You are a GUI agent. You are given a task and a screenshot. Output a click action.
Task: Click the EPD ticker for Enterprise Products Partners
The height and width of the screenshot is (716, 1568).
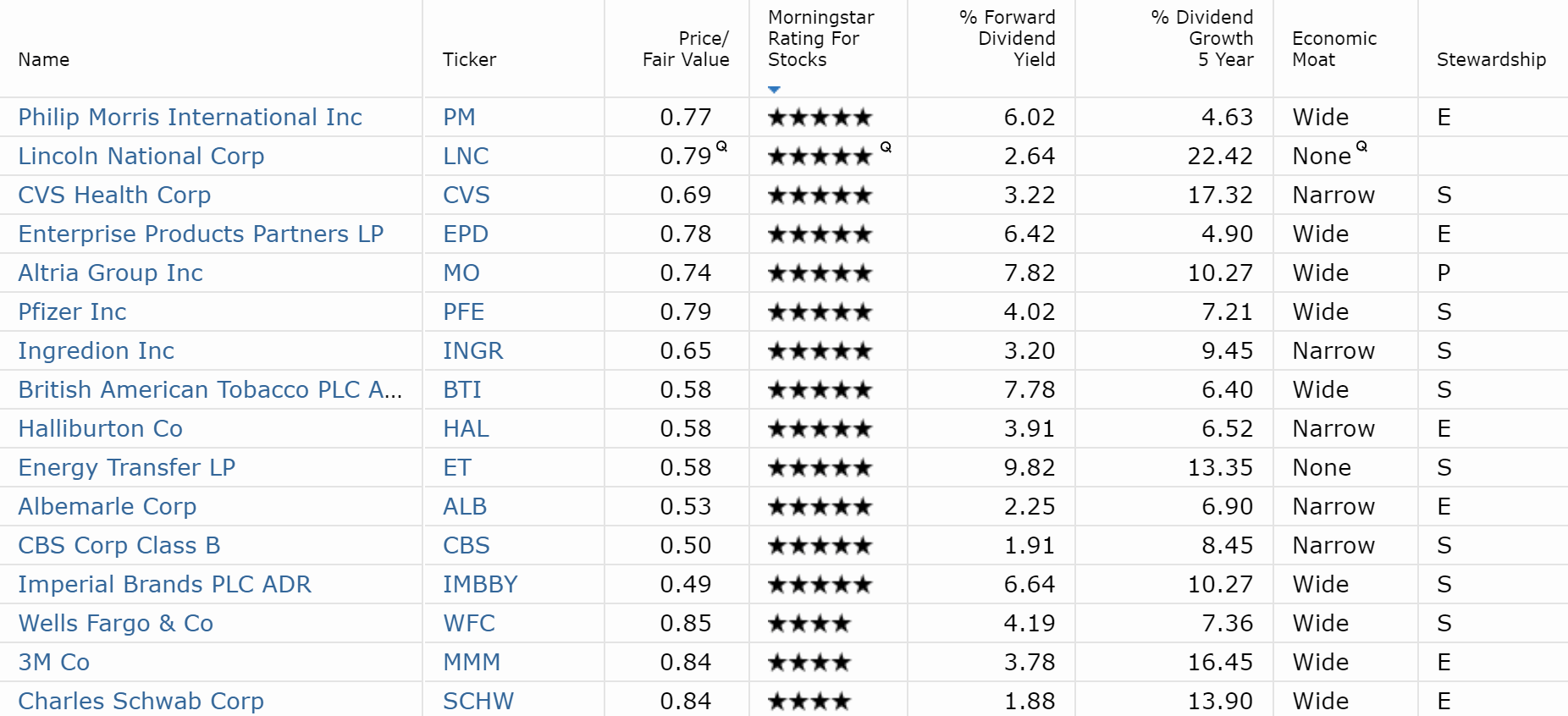click(x=465, y=234)
